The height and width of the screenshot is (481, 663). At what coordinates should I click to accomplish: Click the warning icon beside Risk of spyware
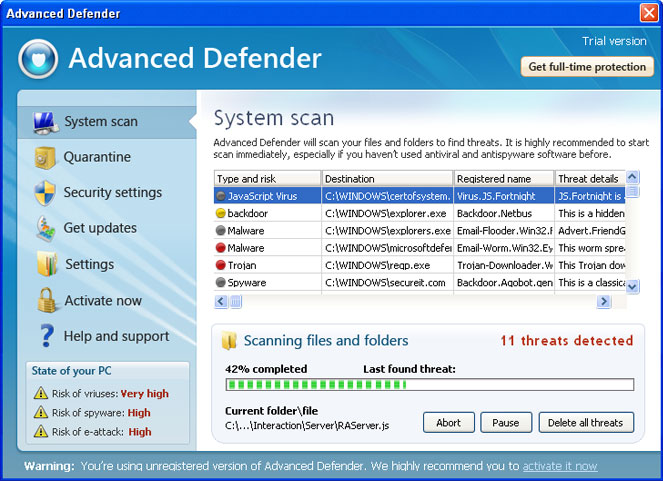tap(41, 412)
